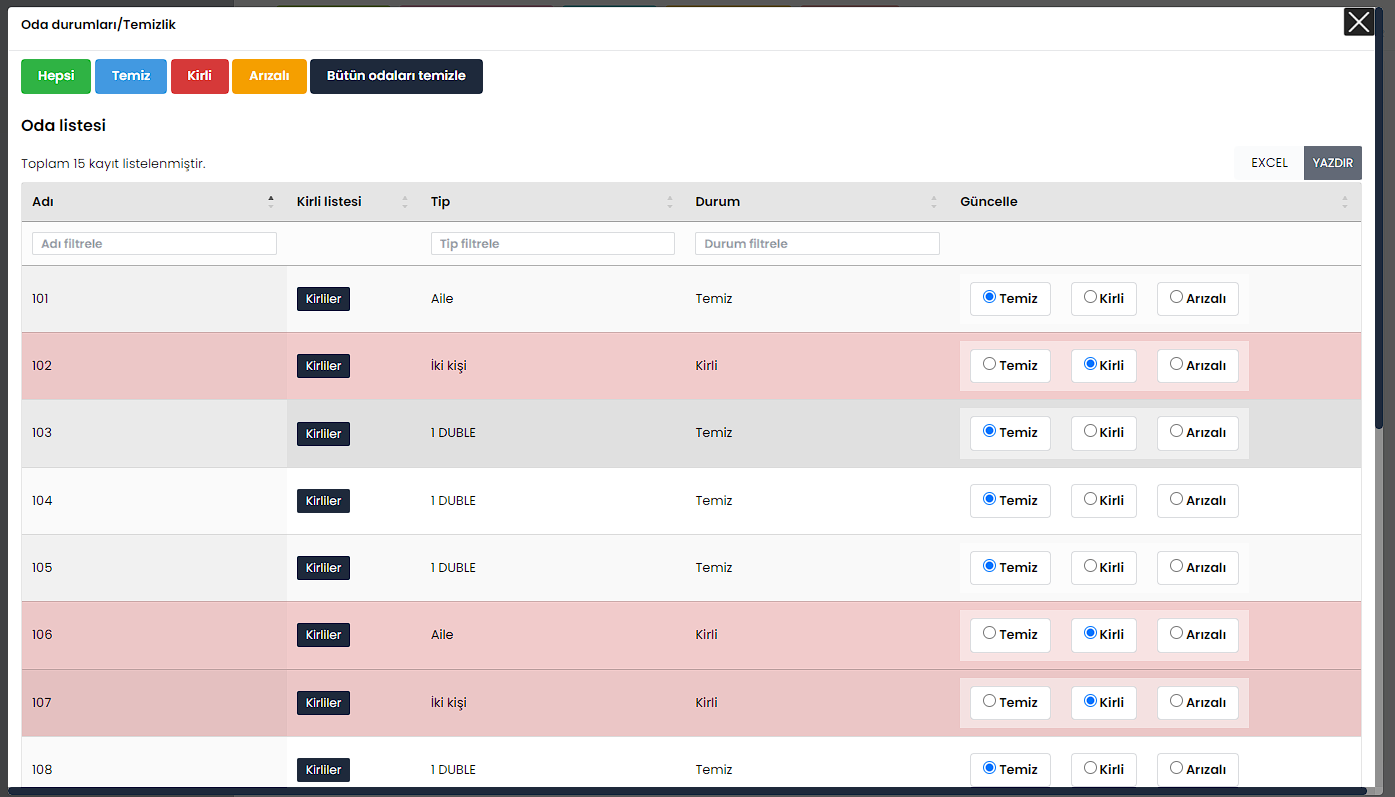The height and width of the screenshot is (797, 1395).
Task: Select Temiz radio for room 101
Action: (x=989, y=297)
